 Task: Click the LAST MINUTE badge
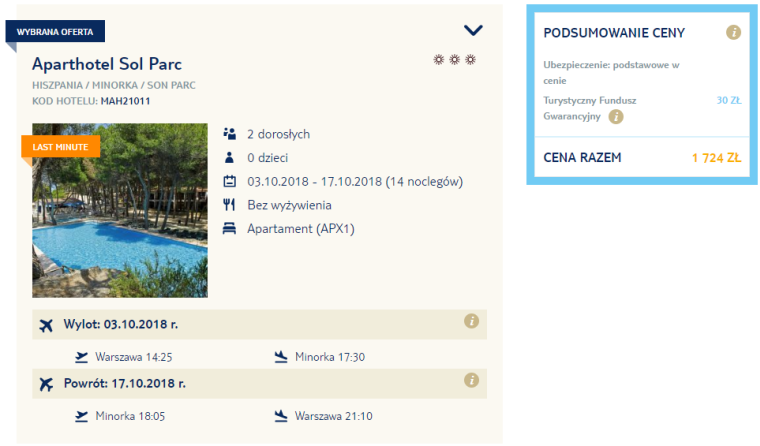pyautogui.click(x=61, y=147)
